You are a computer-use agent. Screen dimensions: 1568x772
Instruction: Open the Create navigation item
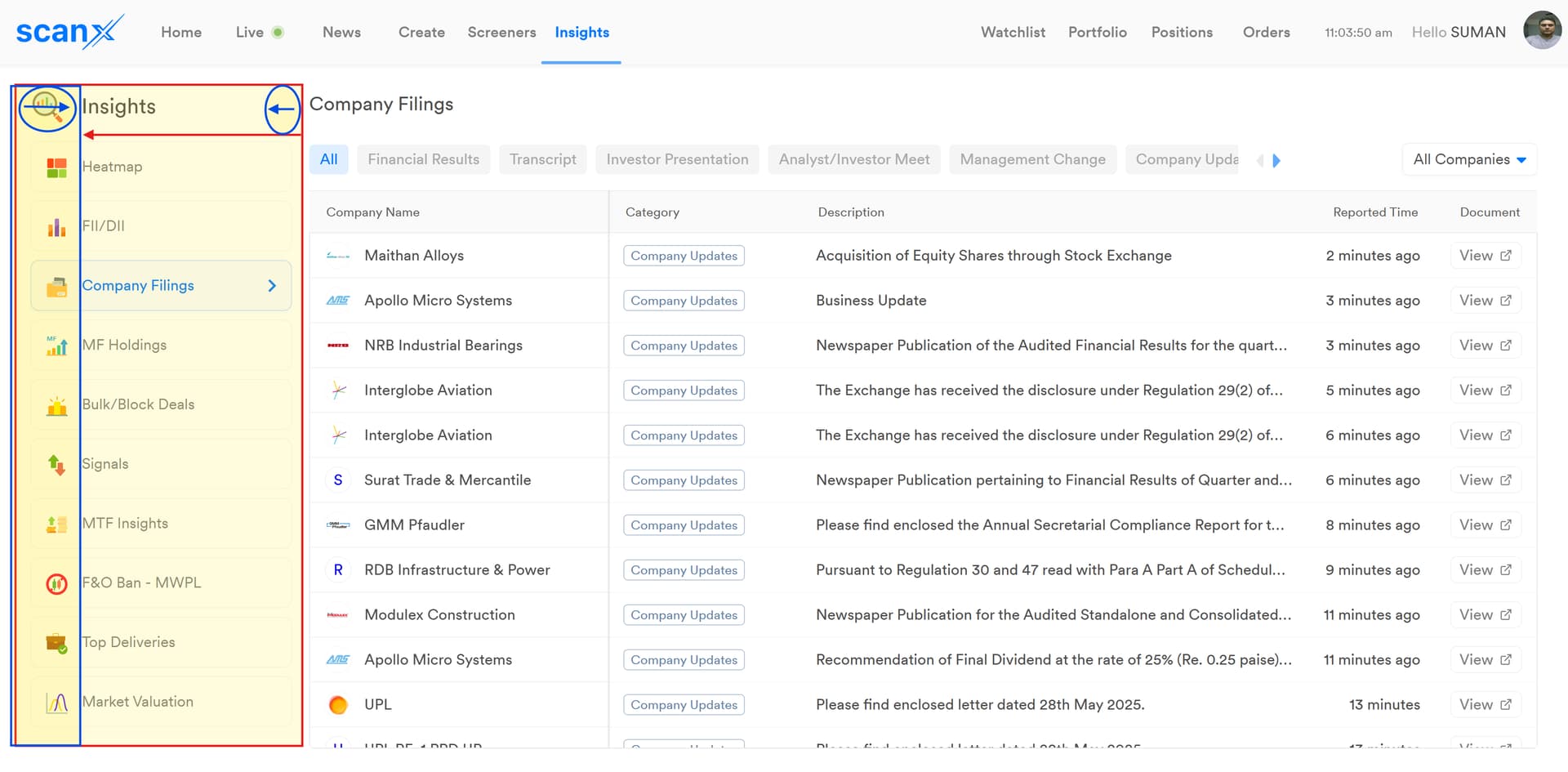click(421, 32)
